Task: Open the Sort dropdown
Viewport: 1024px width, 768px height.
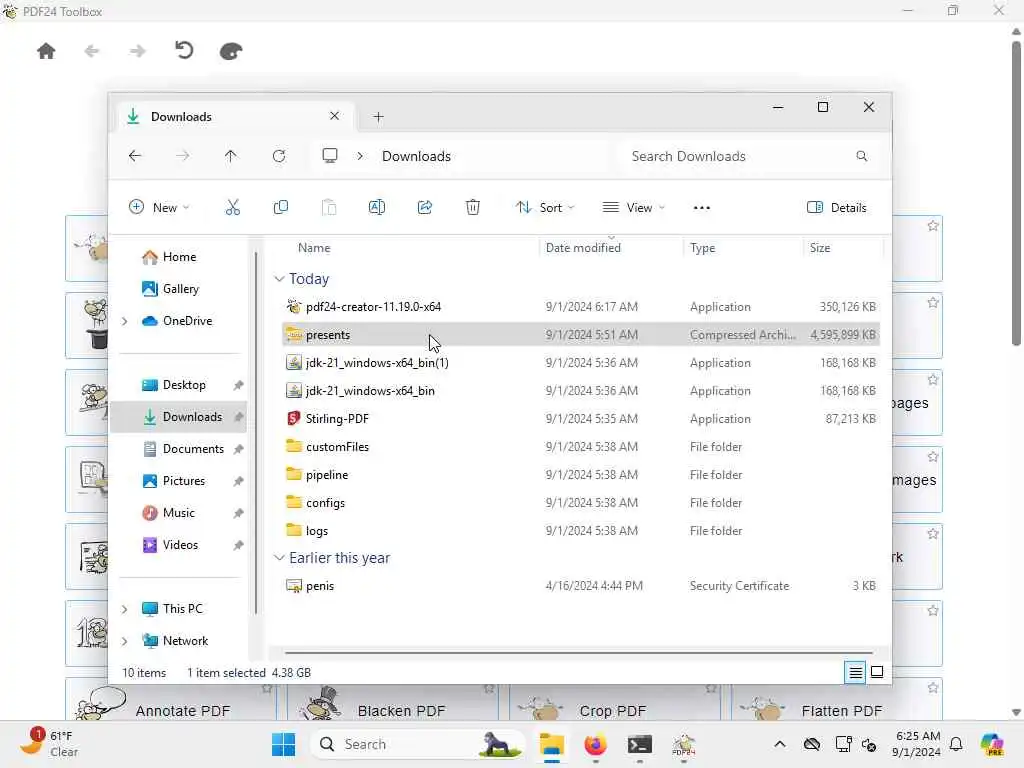Action: [x=545, y=208]
